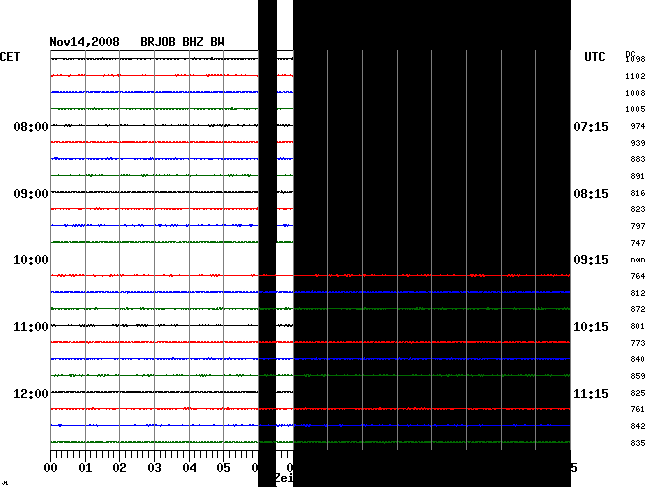
Task: Click the DC value nan
Action: pos(638,260)
